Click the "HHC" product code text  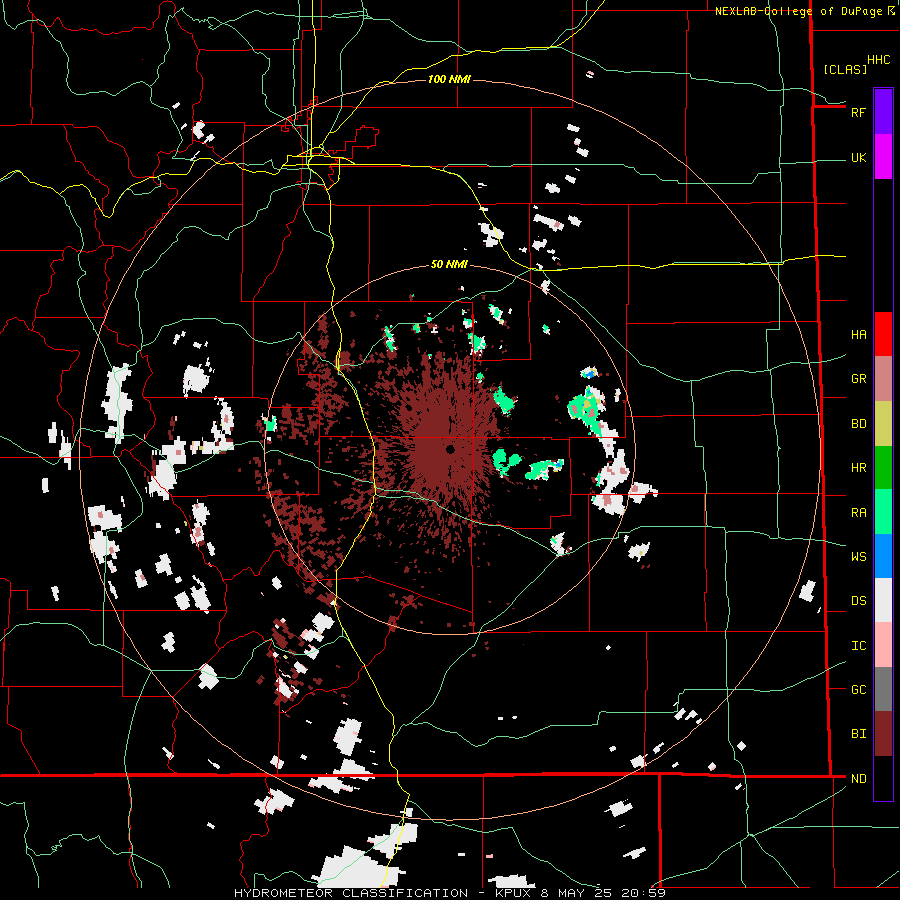point(879,60)
